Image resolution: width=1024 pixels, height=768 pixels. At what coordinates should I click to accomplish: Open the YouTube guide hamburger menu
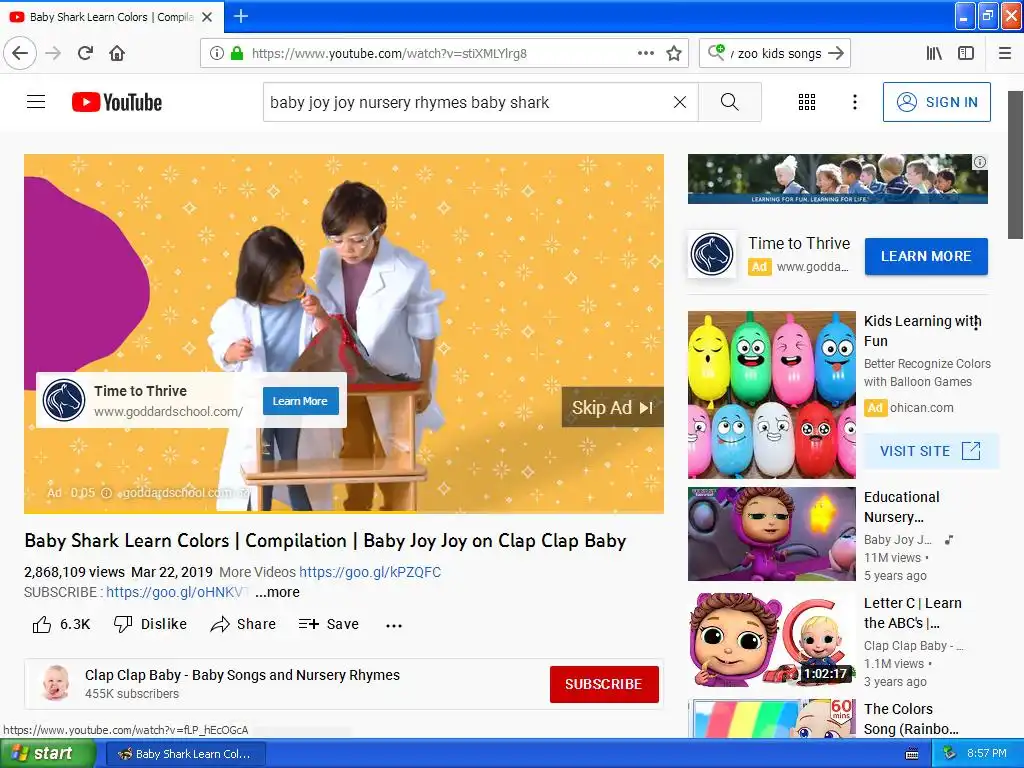(x=36, y=102)
